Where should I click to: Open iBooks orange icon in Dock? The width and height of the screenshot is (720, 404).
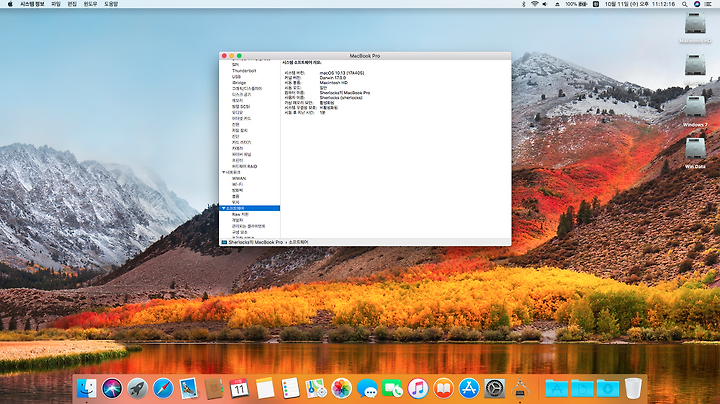click(x=443, y=389)
